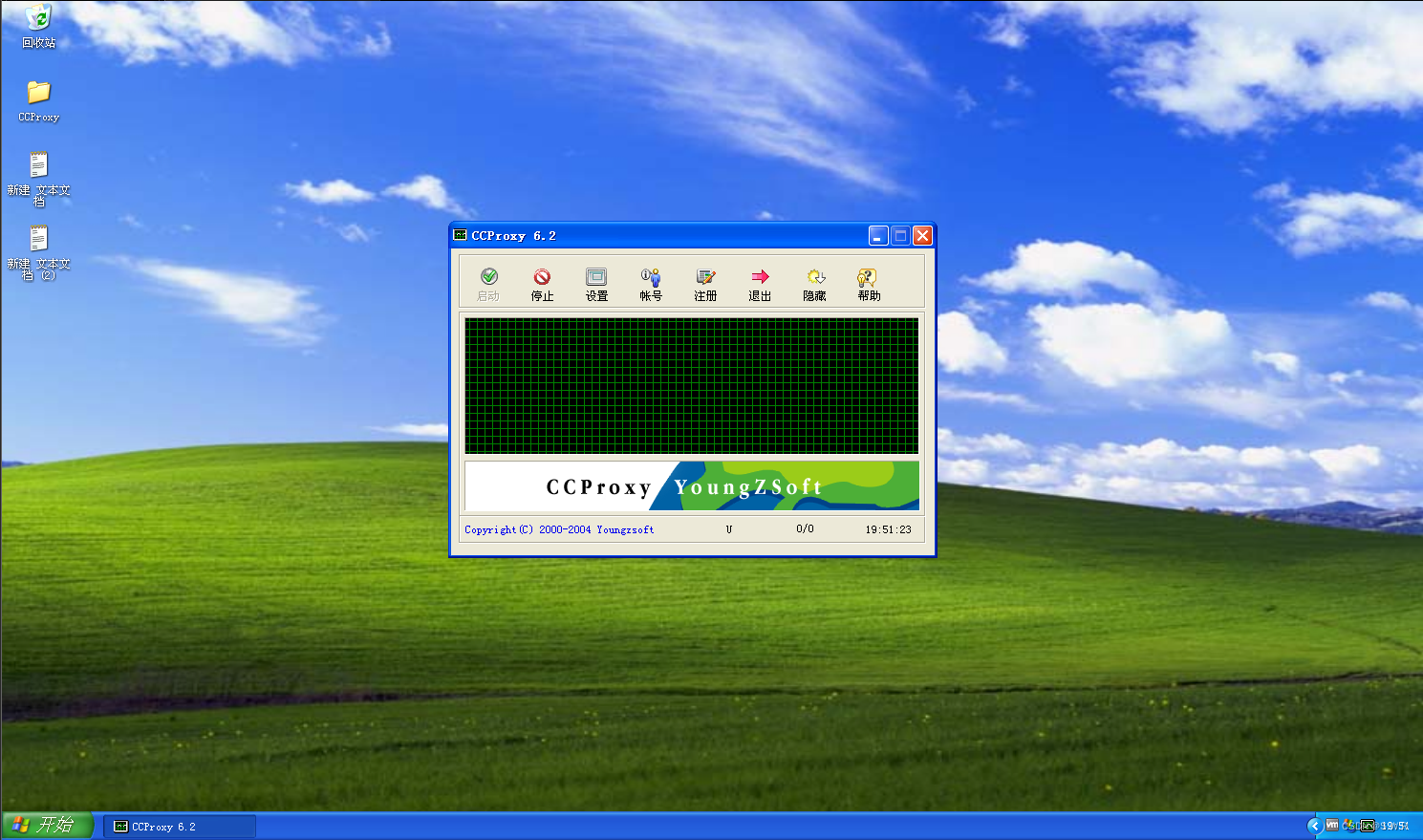The image size is (1423, 840).
Task: Open the 帐号 (Account) manager
Action: (x=651, y=285)
